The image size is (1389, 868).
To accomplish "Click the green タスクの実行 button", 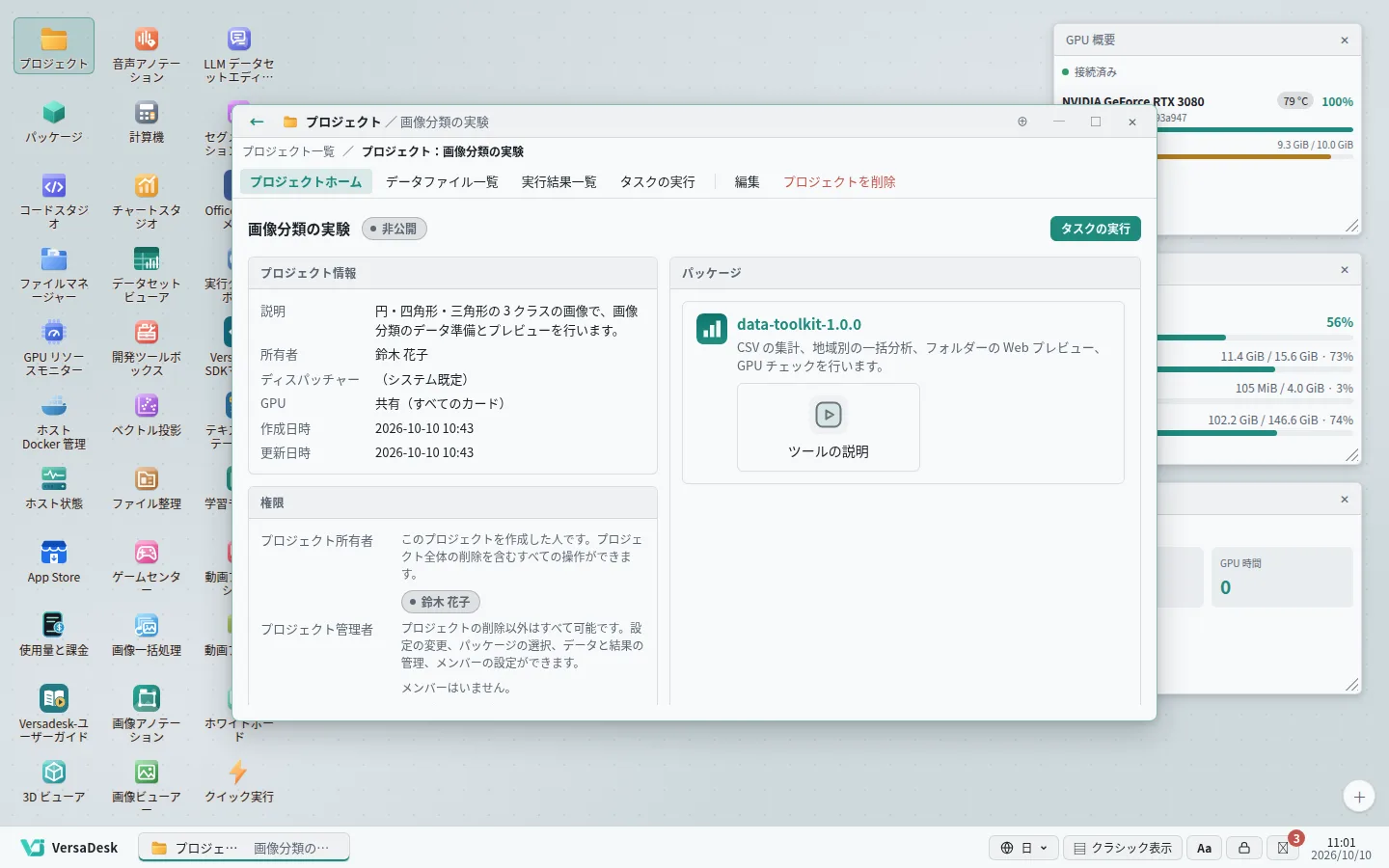I will [x=1096, y=229].
